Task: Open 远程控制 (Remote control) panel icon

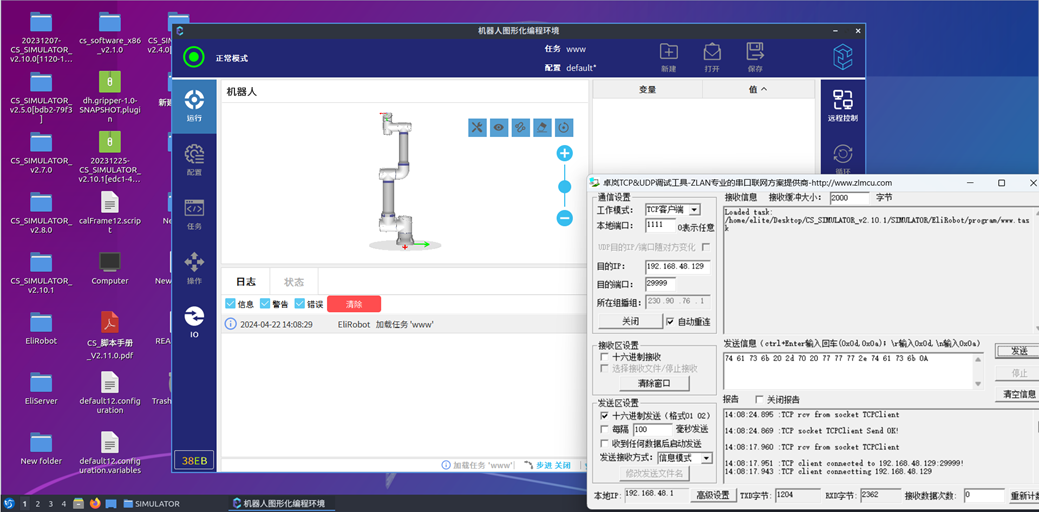Action: pyautogui.click(x=843, y=104)
